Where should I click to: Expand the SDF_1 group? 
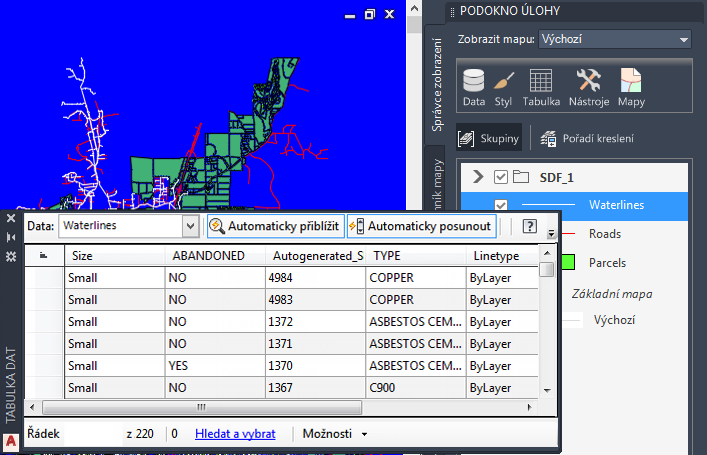[x=478, y=177]
